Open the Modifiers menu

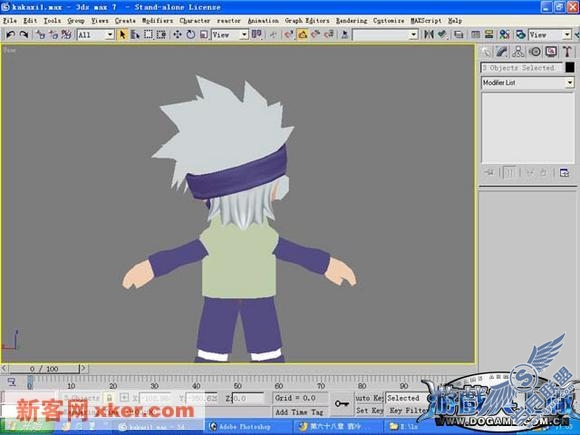pyautogui.click(x=158, y=21)
